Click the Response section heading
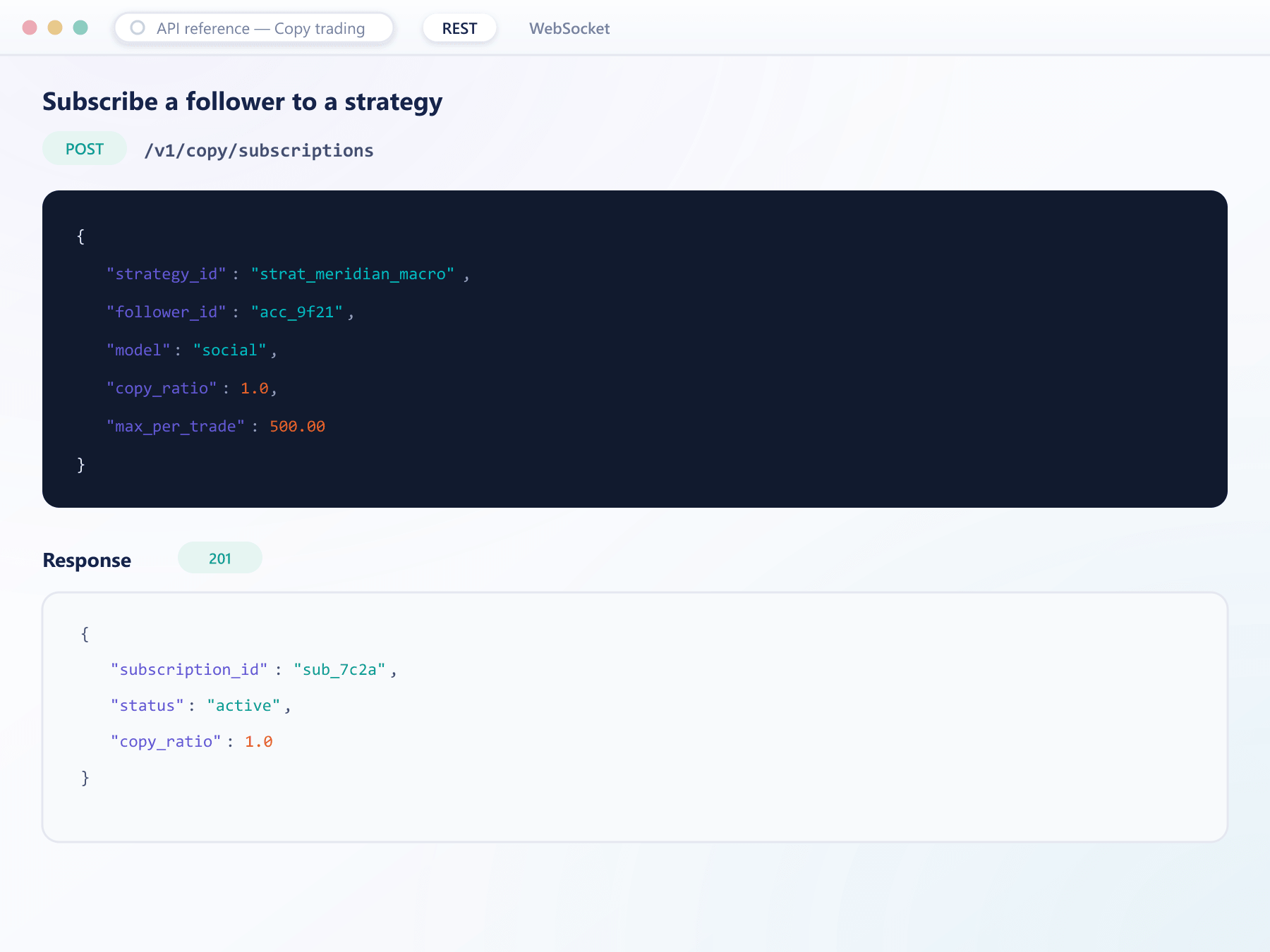 [87, 560]
